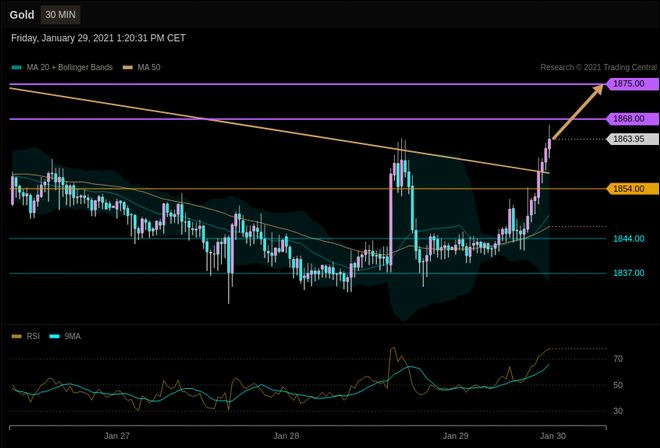
Task: Click the Jan 30 date label
Action: (553, 436)
